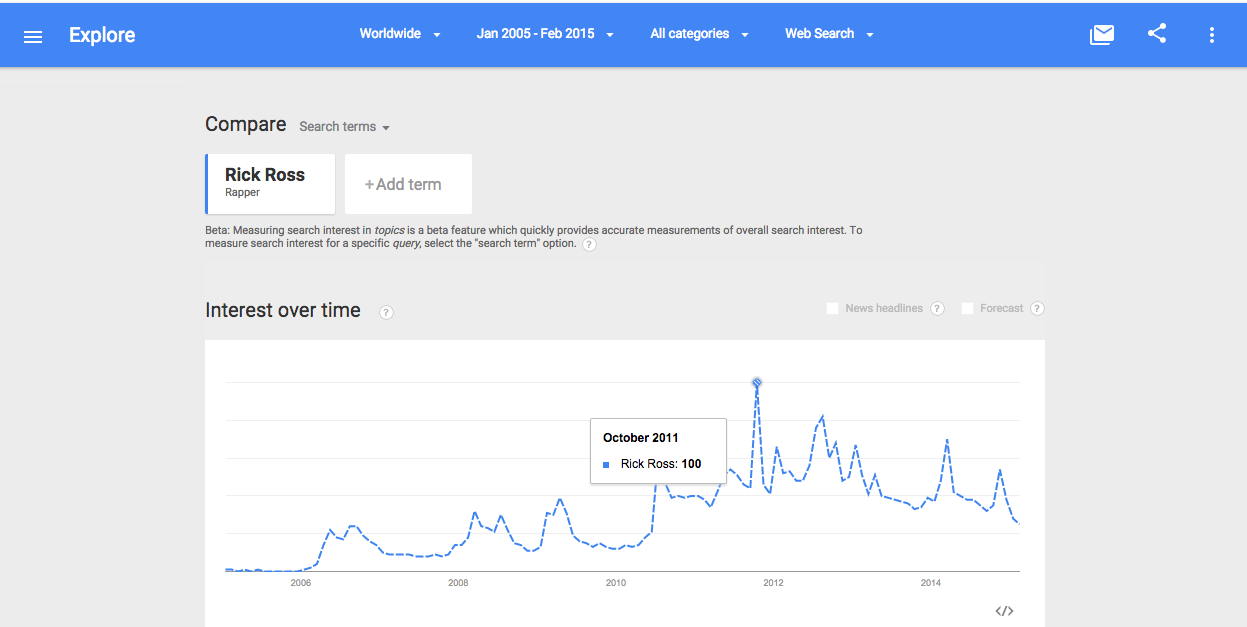Screen dimensions: 1247x627
Task: Expand the Search terms dropdown
Action: tap(344, 127)
